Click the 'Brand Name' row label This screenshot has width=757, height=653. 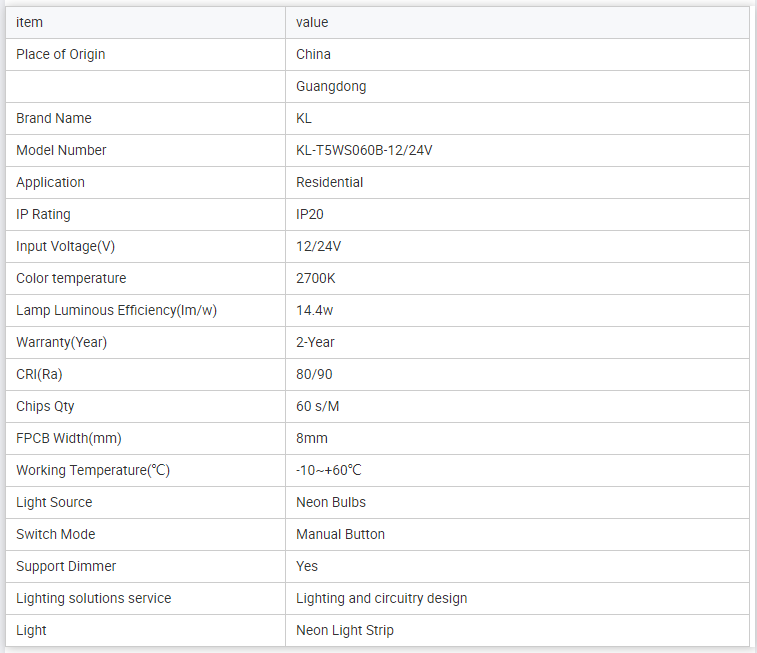click(54, 118)
